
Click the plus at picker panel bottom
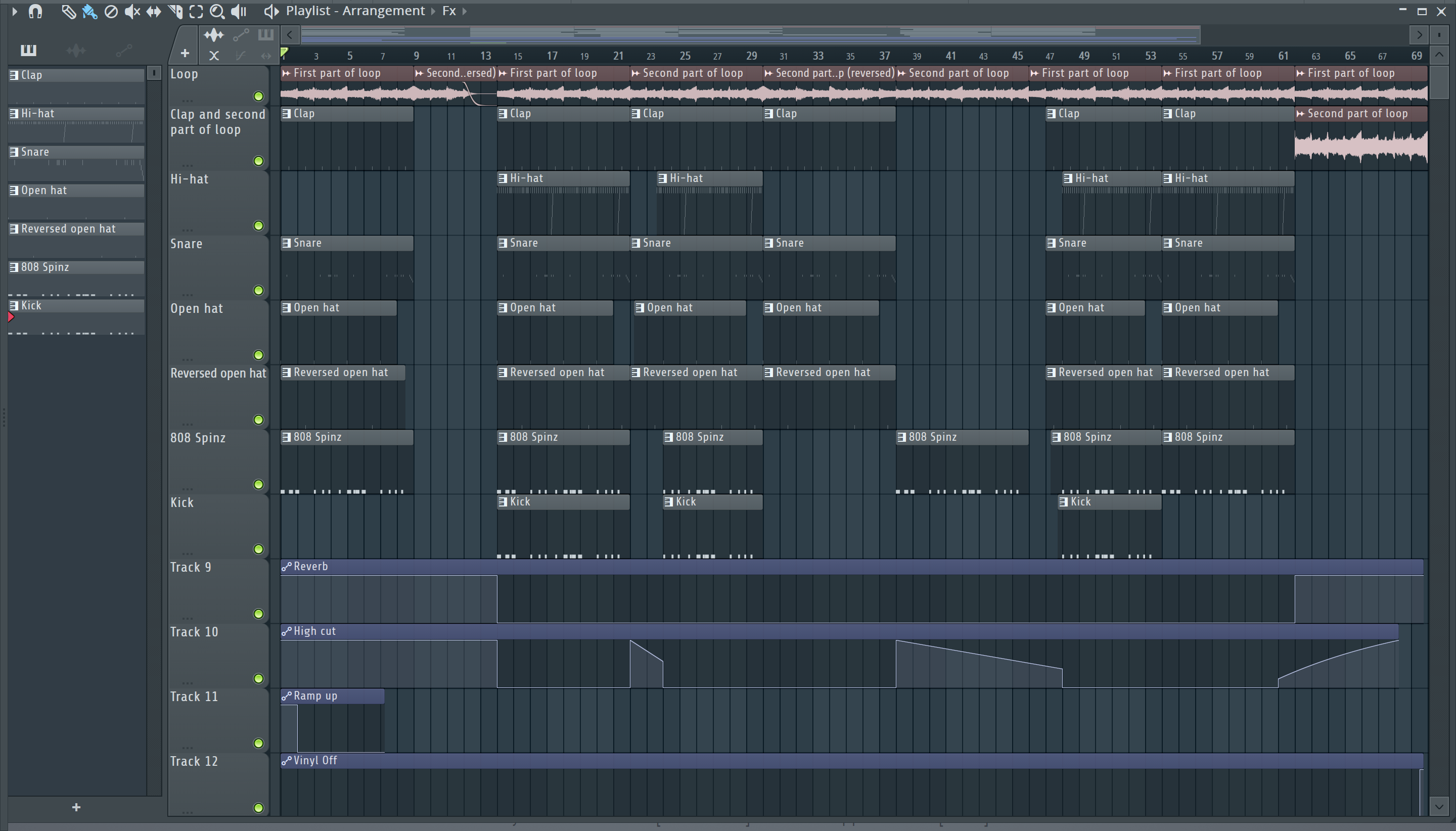pyautogui.click(x=76, y=807)
